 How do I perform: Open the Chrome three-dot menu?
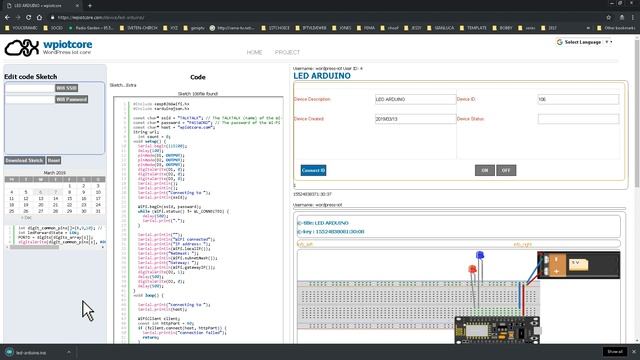click(x=633, y=18)
